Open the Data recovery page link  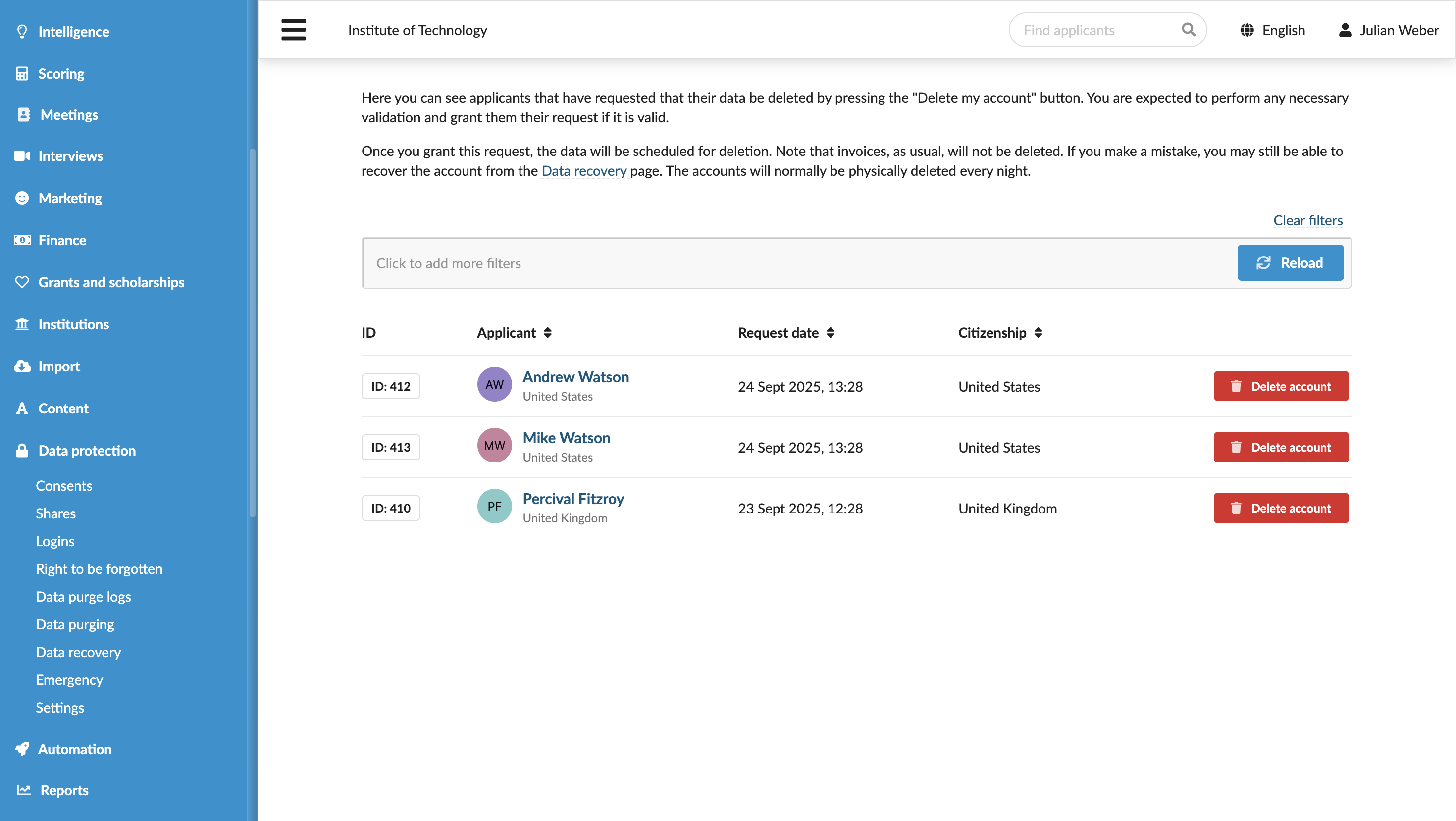pyautogui.click(x=584, y=171)
